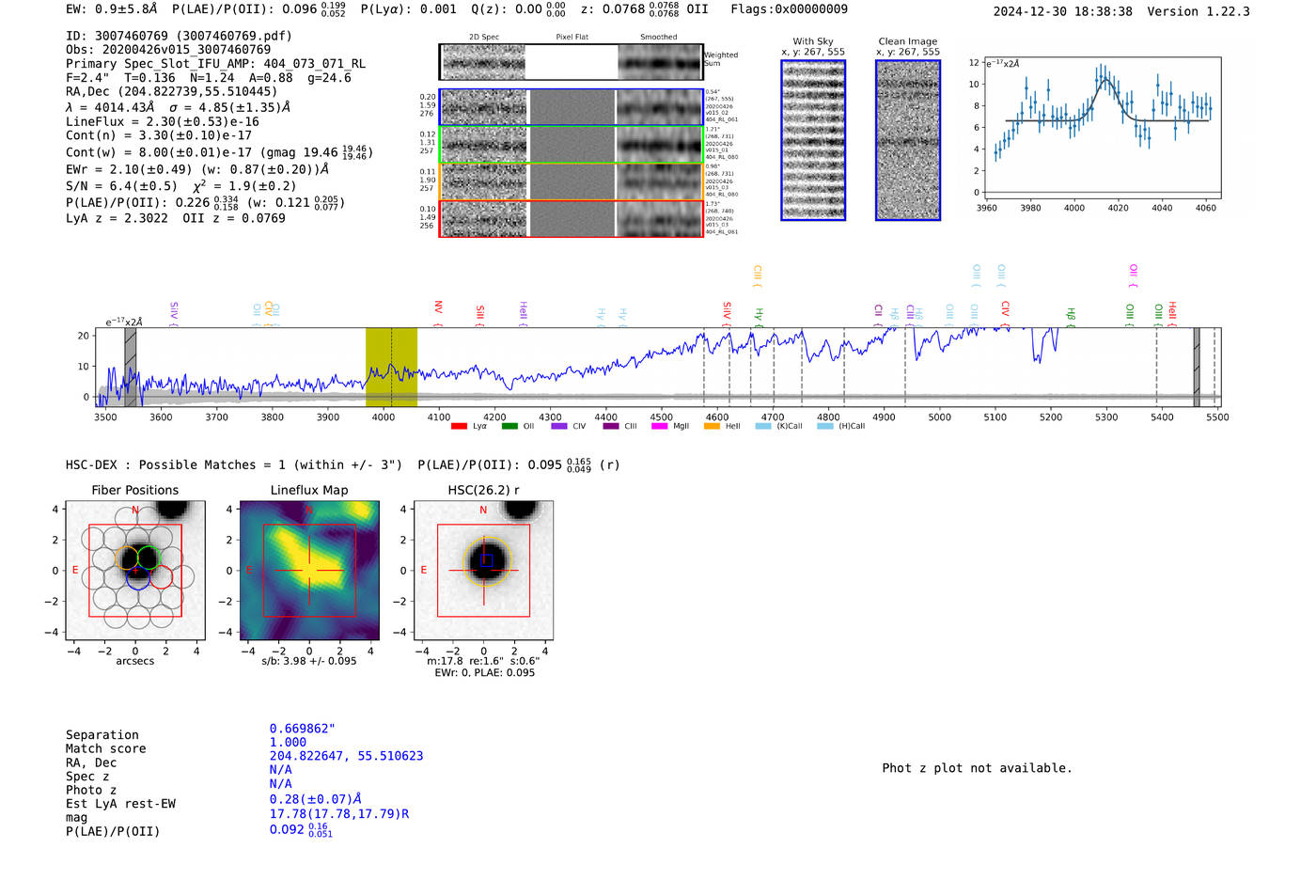
Task: Click the Phot z plot not available message
Action: click(x=977, y=768)
